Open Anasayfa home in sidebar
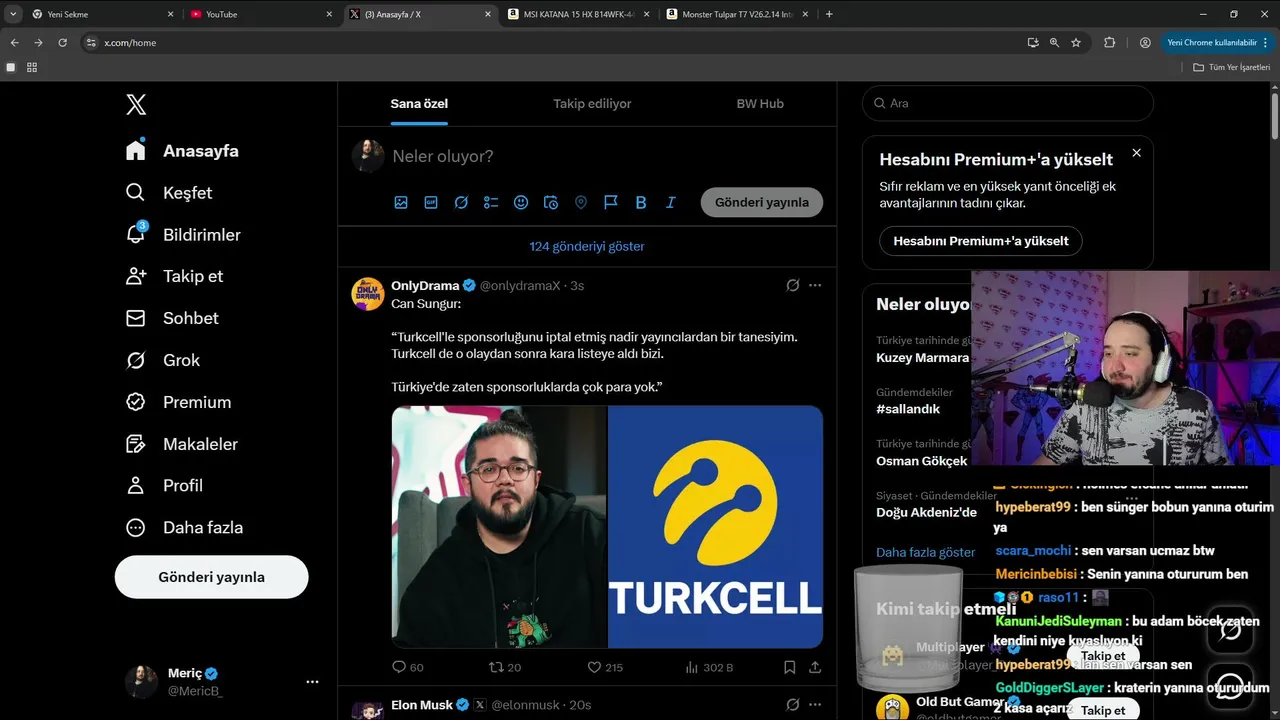Screen dimensions: 1280x720 point(182,151)
